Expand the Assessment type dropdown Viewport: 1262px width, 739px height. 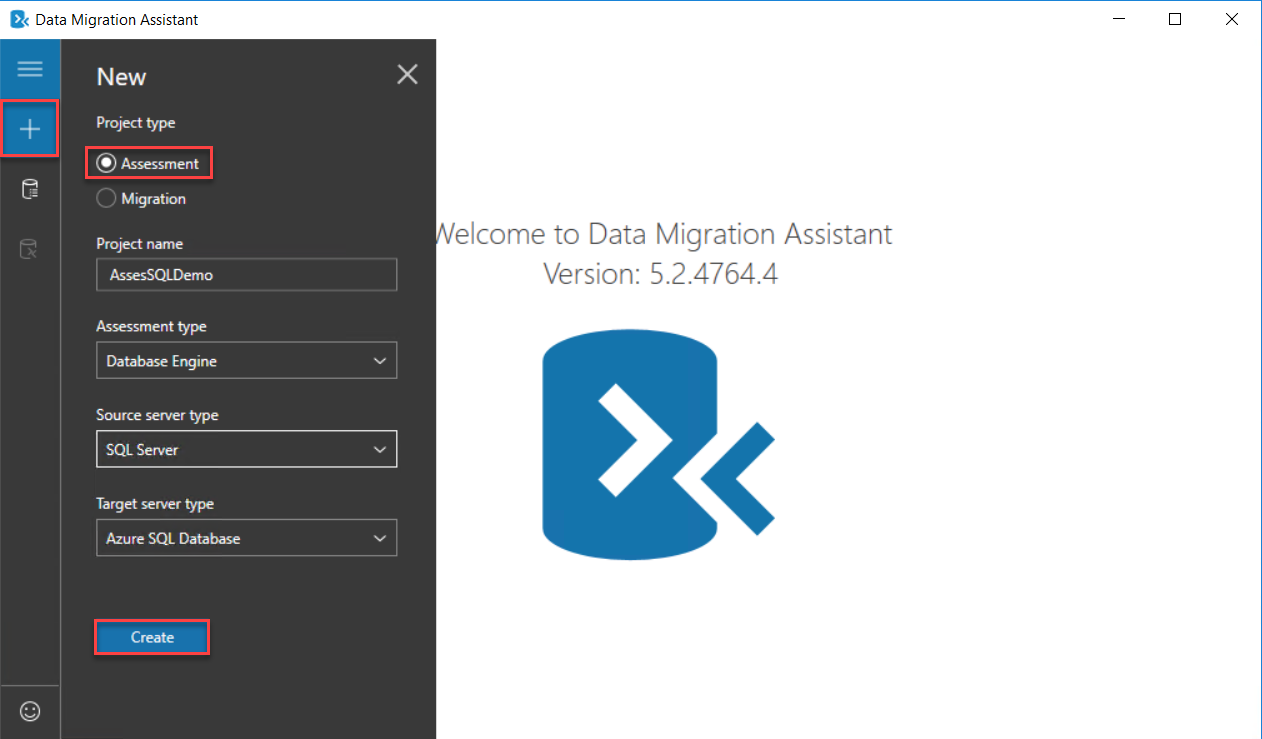pos(246,361)
